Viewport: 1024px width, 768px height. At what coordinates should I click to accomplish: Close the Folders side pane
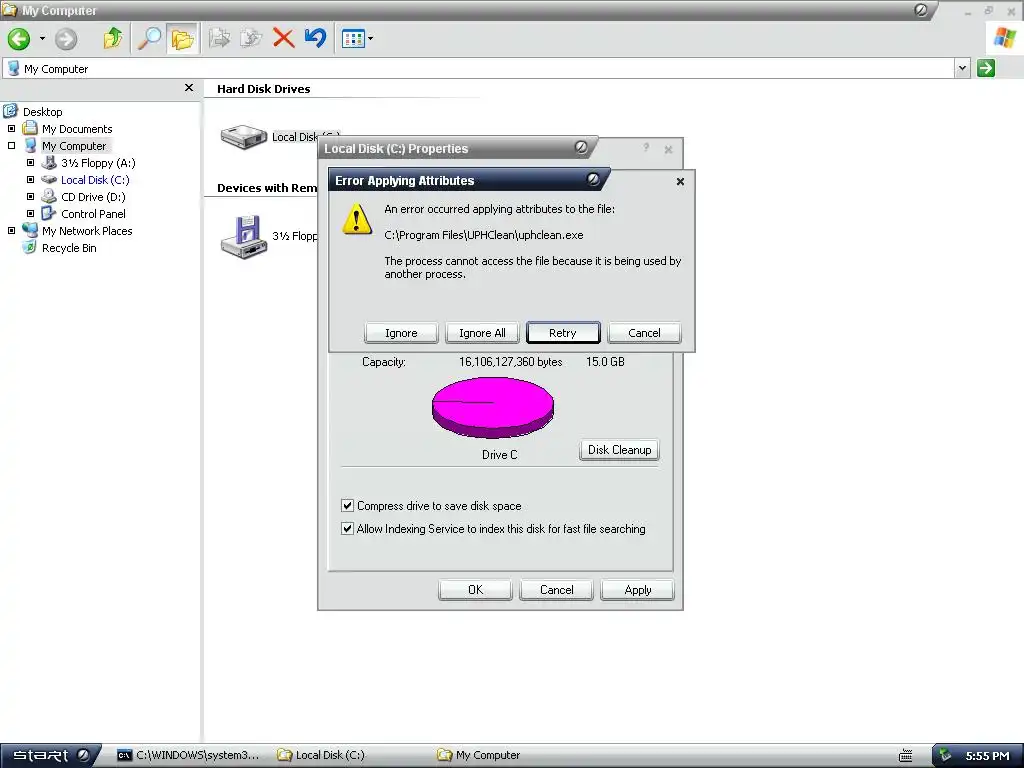click(x=189, y=88)
